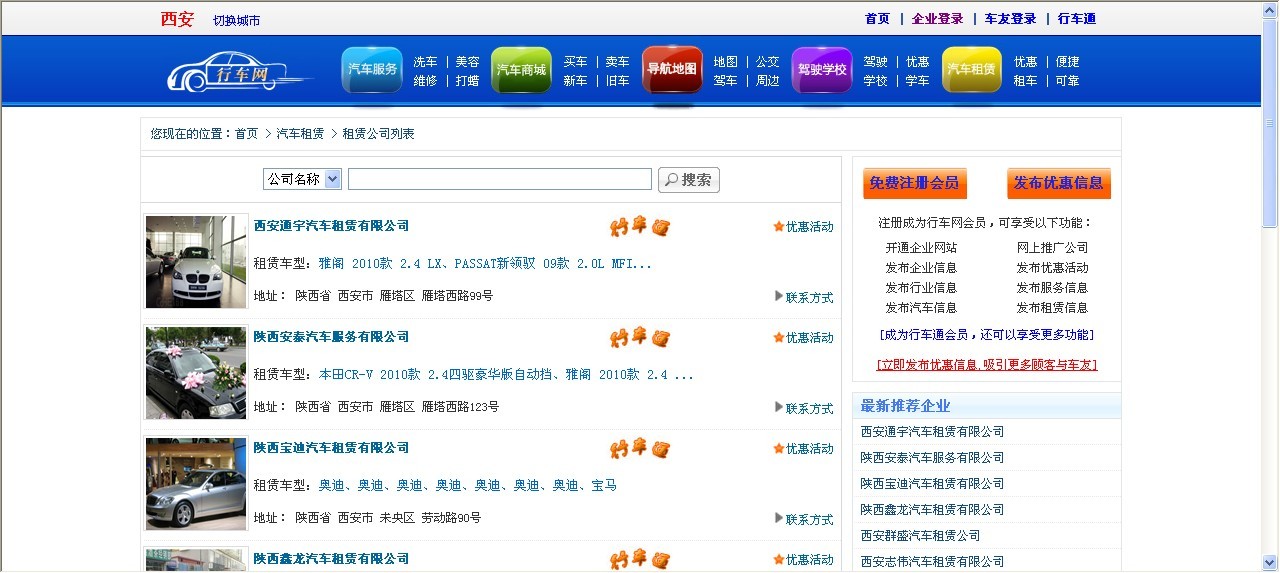Open the wedding car thumbnail of 陕西安泰
1280x573 pixels.
(x=196, y=373)
